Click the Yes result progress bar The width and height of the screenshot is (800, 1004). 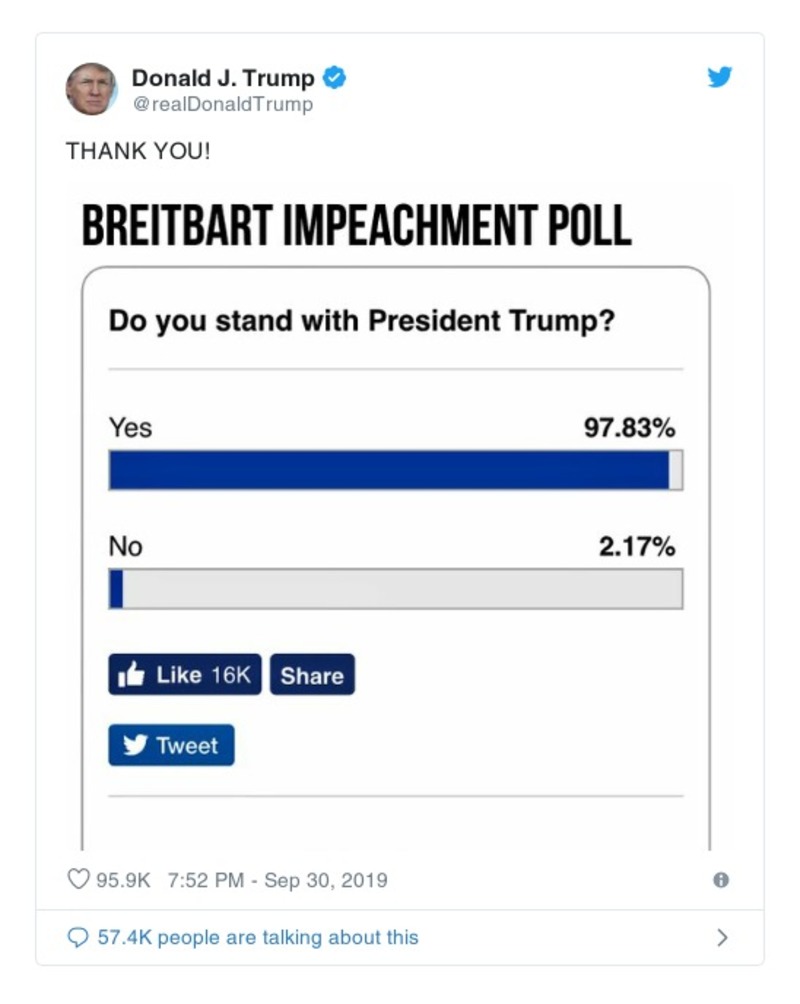(x=395, y=468)
